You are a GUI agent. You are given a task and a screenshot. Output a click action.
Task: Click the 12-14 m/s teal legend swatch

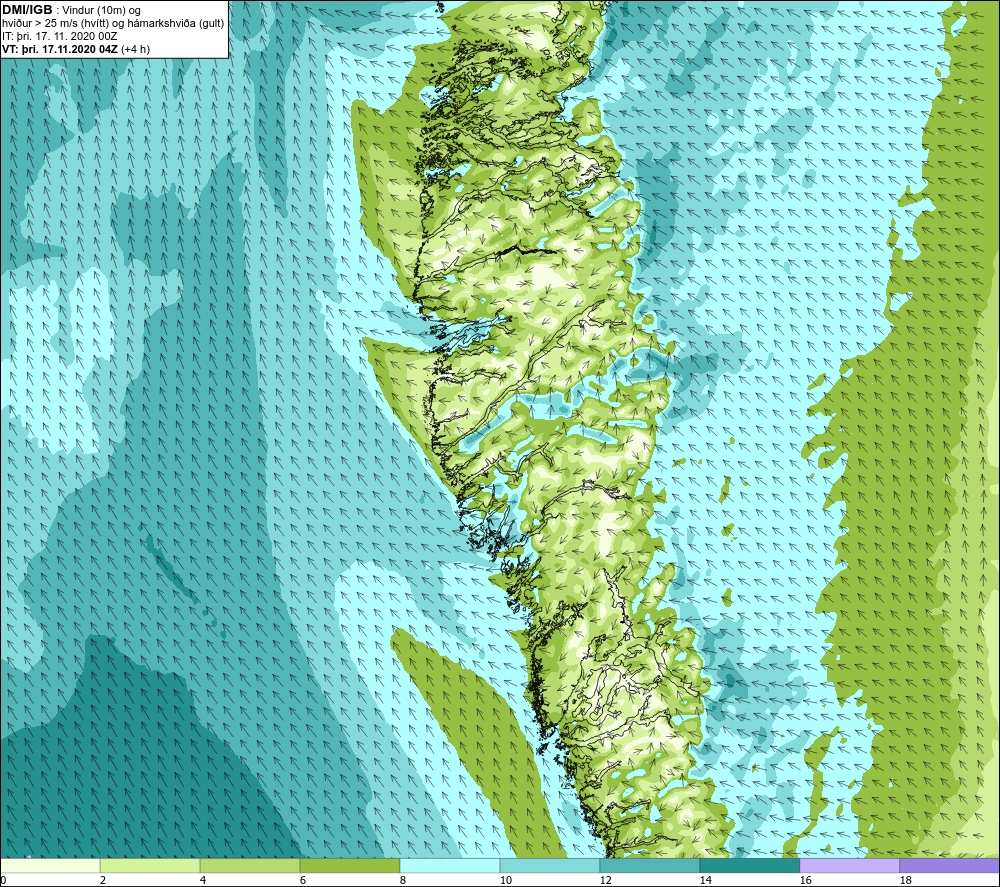649,865
